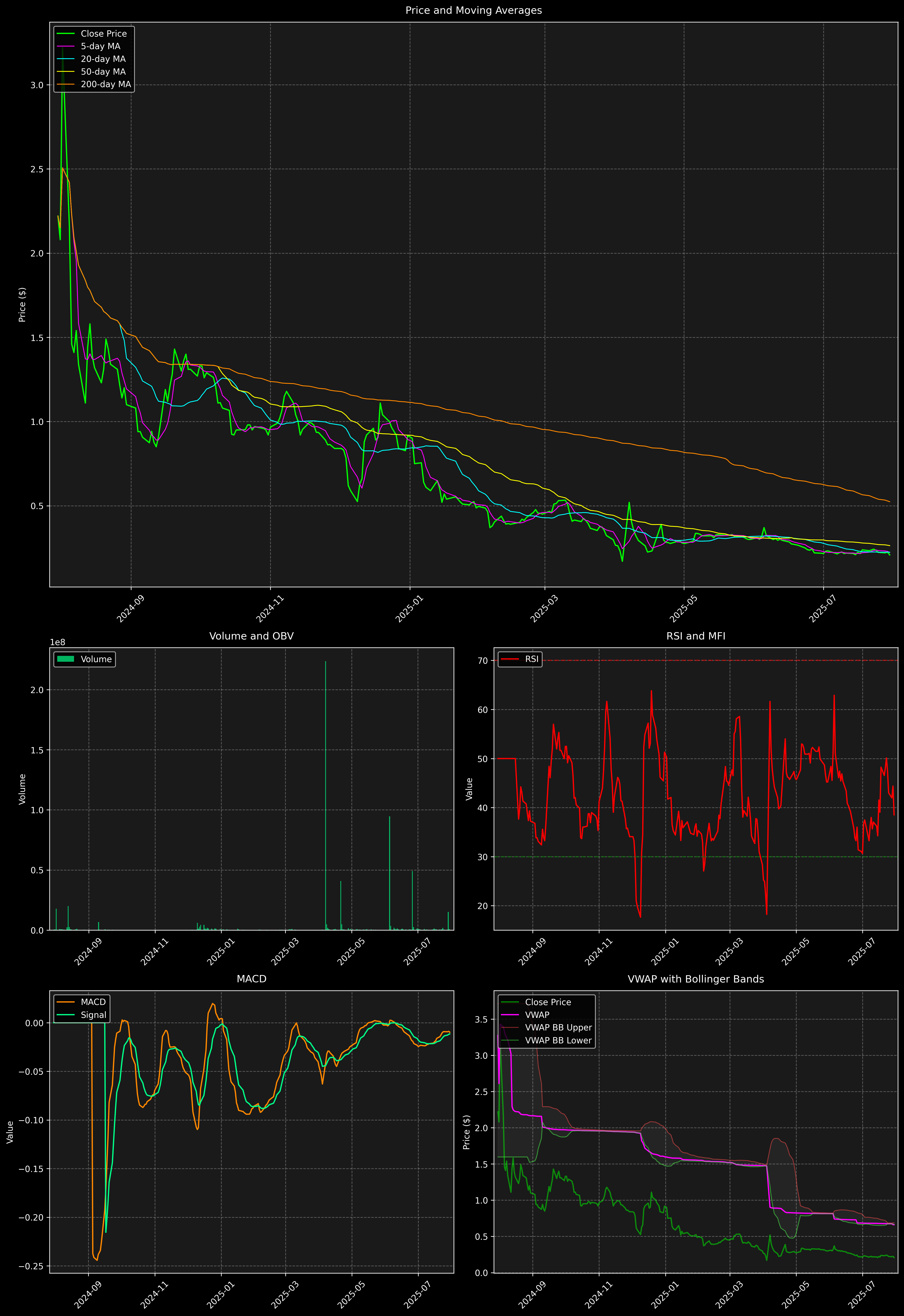
Task: Click the green Volume legend color patch
Action: coord(66,659)
